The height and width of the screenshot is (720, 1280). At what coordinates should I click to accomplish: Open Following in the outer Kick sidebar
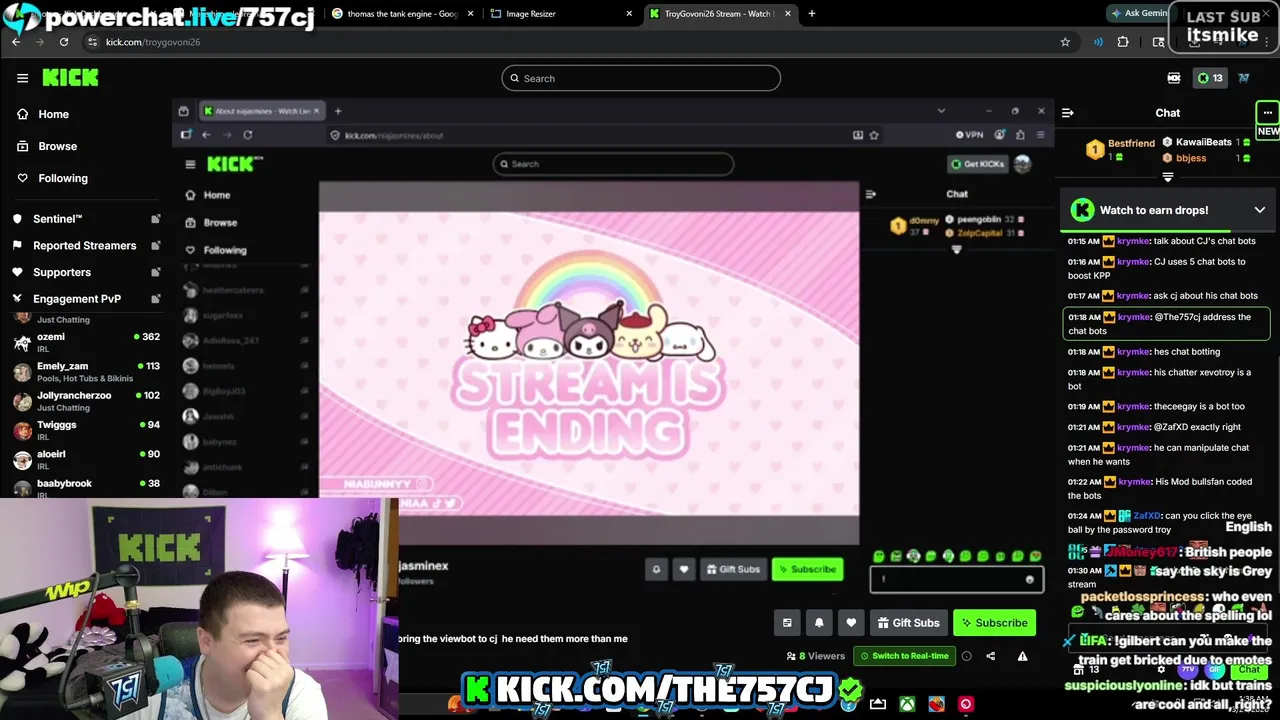click(x=52, y=178)
